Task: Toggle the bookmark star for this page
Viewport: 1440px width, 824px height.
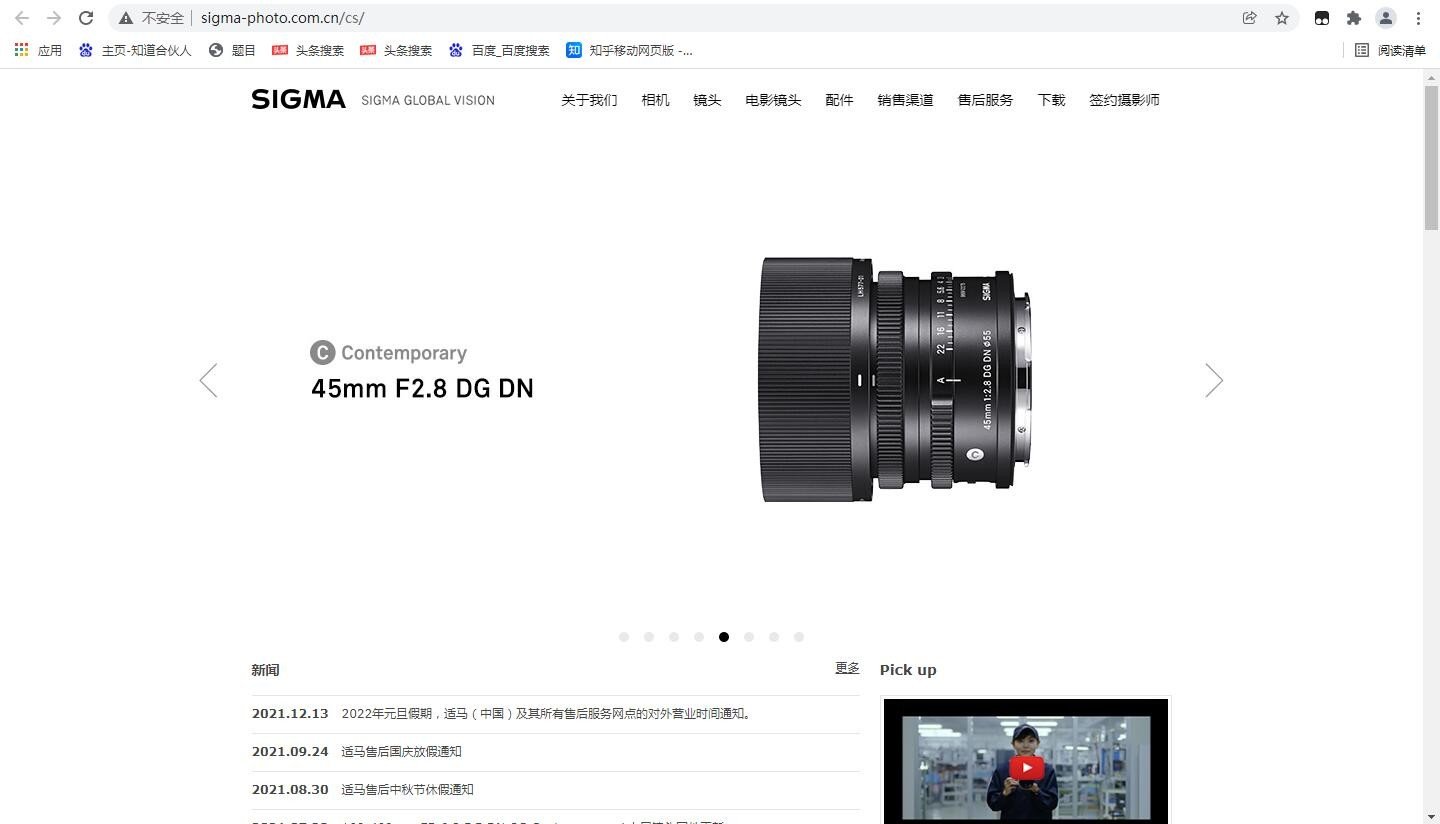Action: (x=1282, y=17)
